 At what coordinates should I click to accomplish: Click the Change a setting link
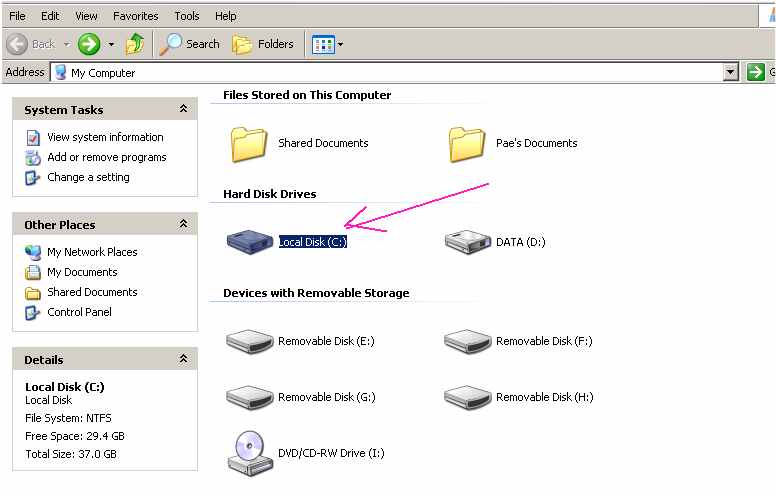point(89,177)
